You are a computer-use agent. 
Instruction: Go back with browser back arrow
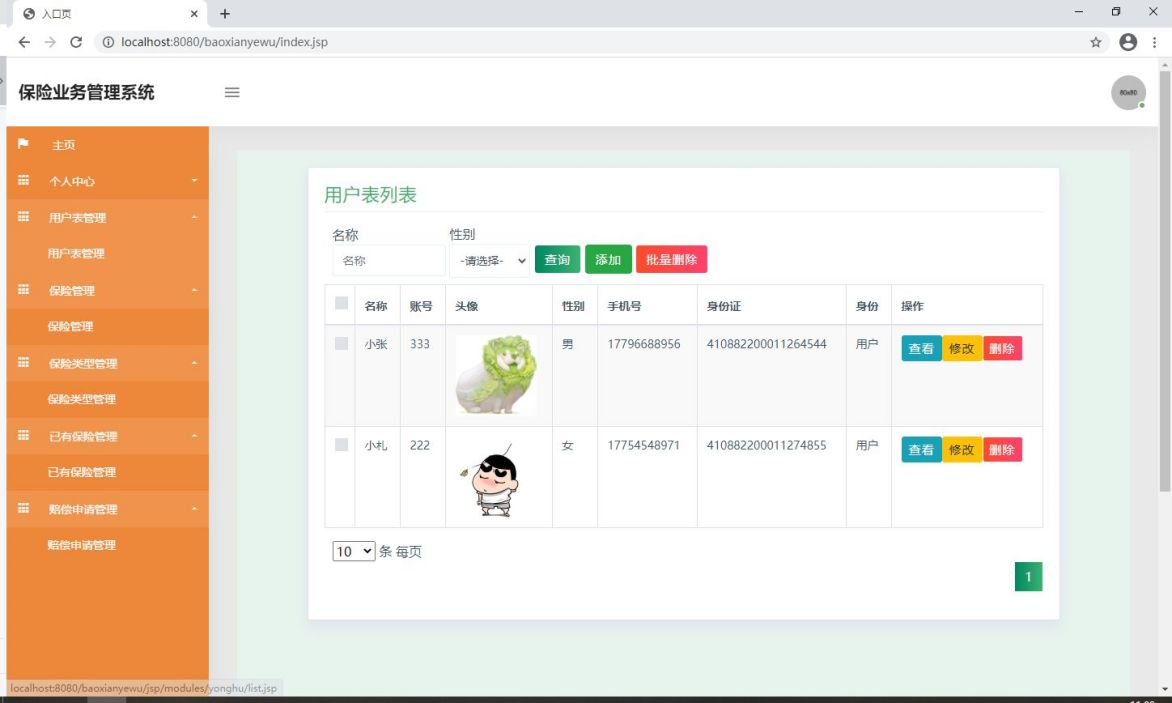(24, 42)
